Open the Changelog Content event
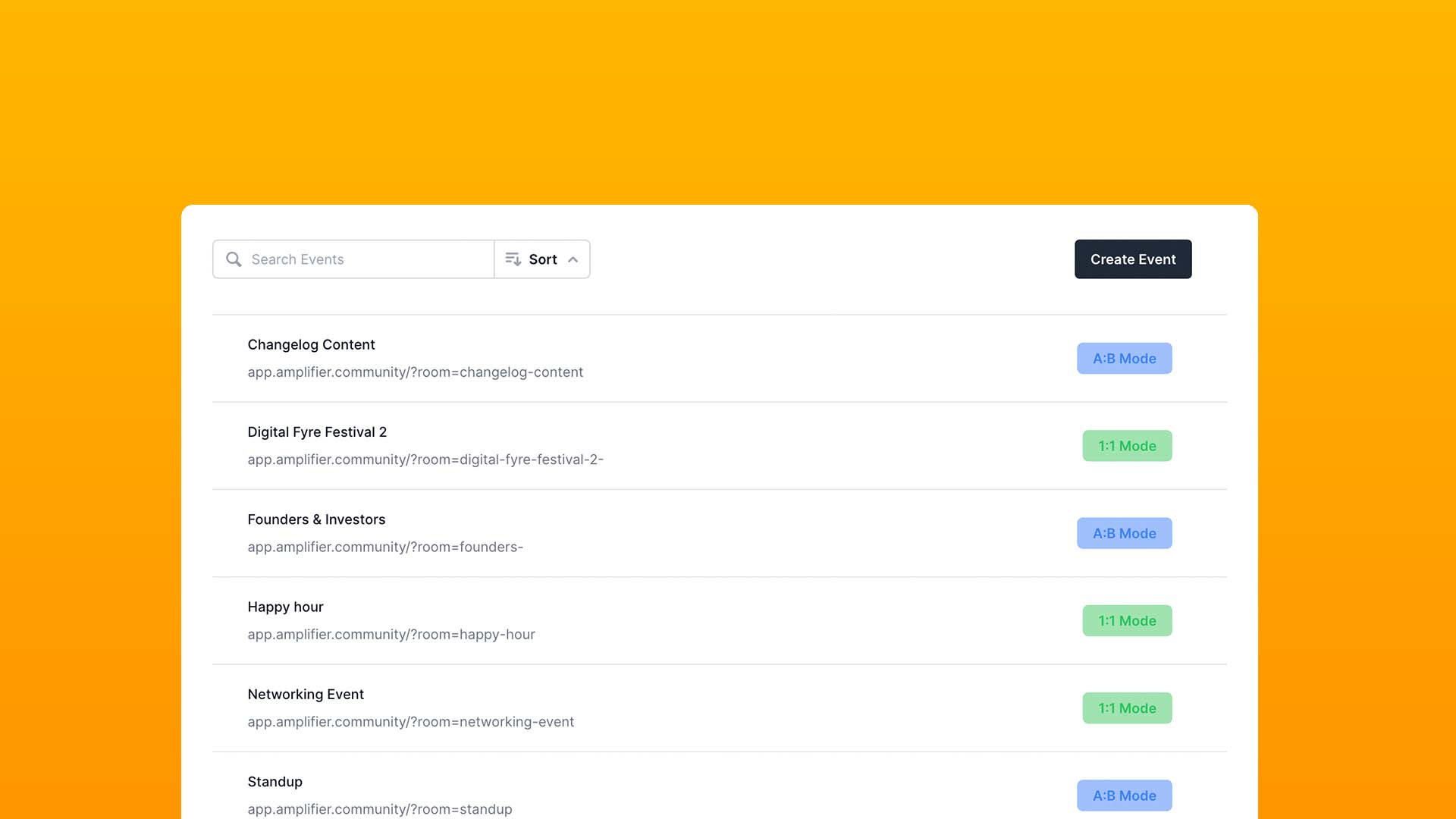This screenshot has width=1456, height=819. point(311,344)
